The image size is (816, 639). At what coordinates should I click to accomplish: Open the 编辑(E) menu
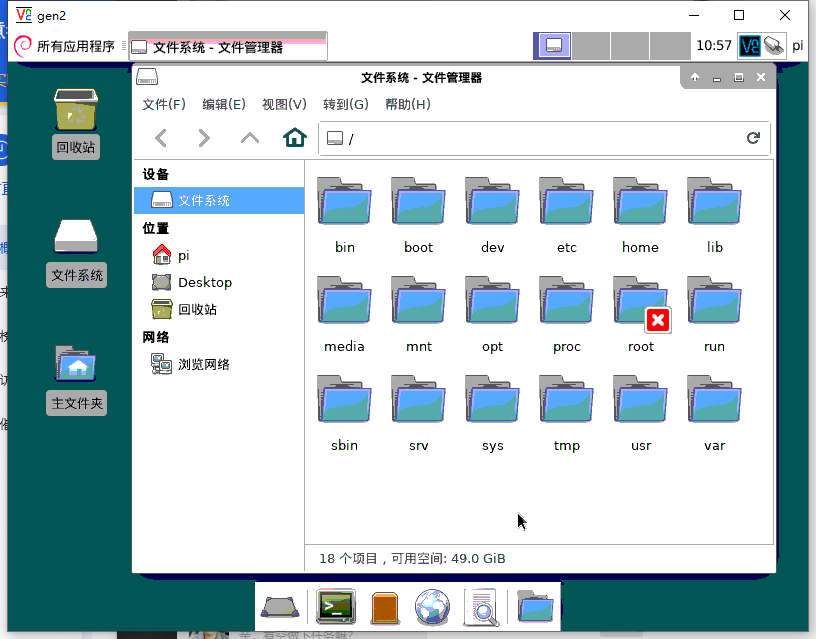[x=224, y=105]
